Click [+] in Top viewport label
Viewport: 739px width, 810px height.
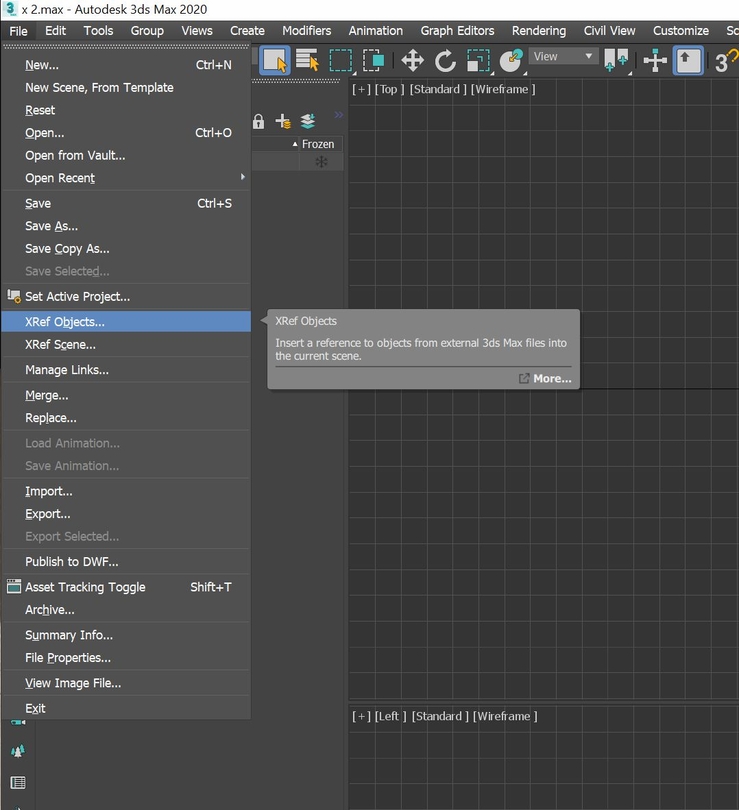361,89
